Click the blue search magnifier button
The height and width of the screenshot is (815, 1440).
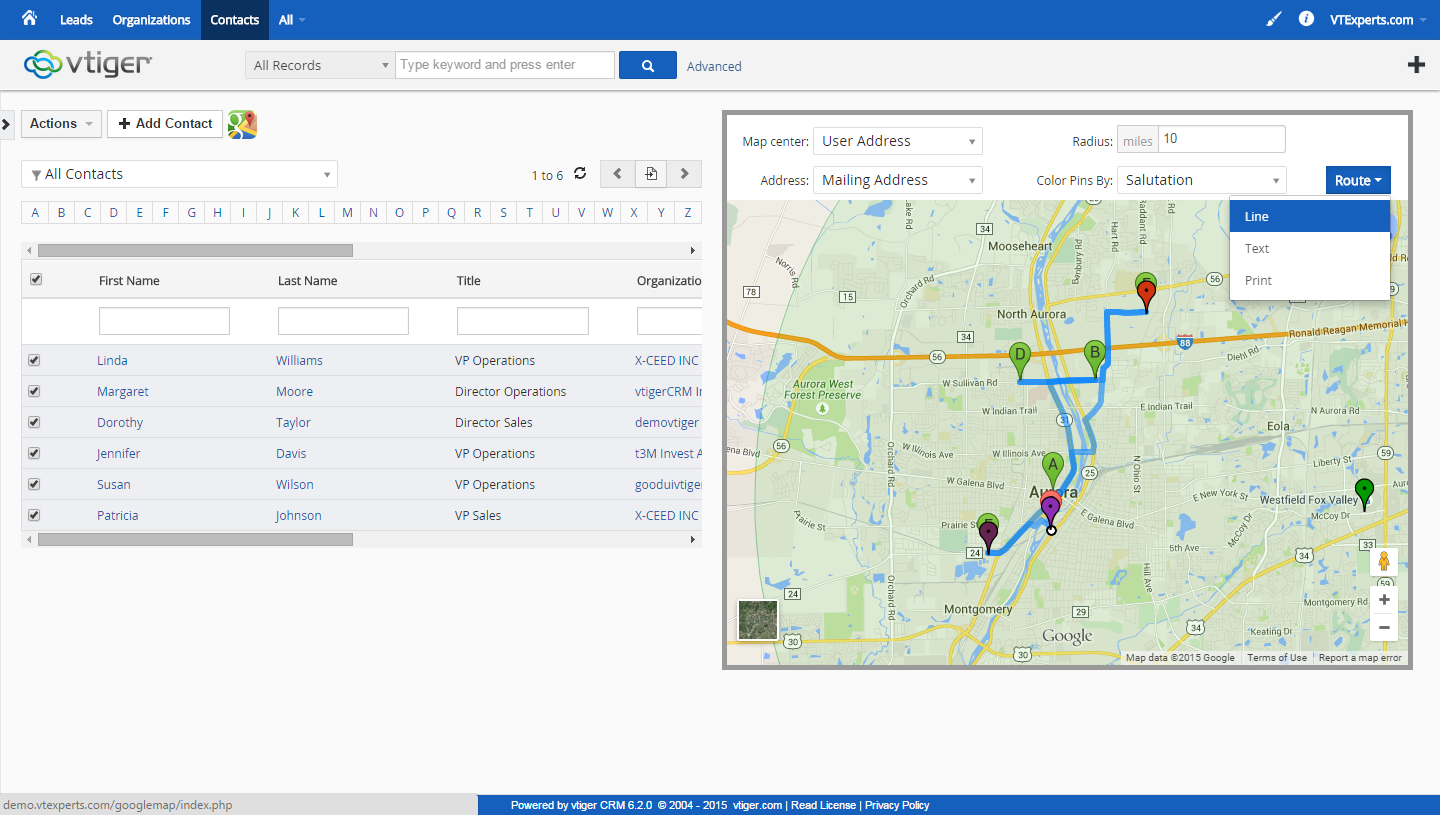click(648, 65)
